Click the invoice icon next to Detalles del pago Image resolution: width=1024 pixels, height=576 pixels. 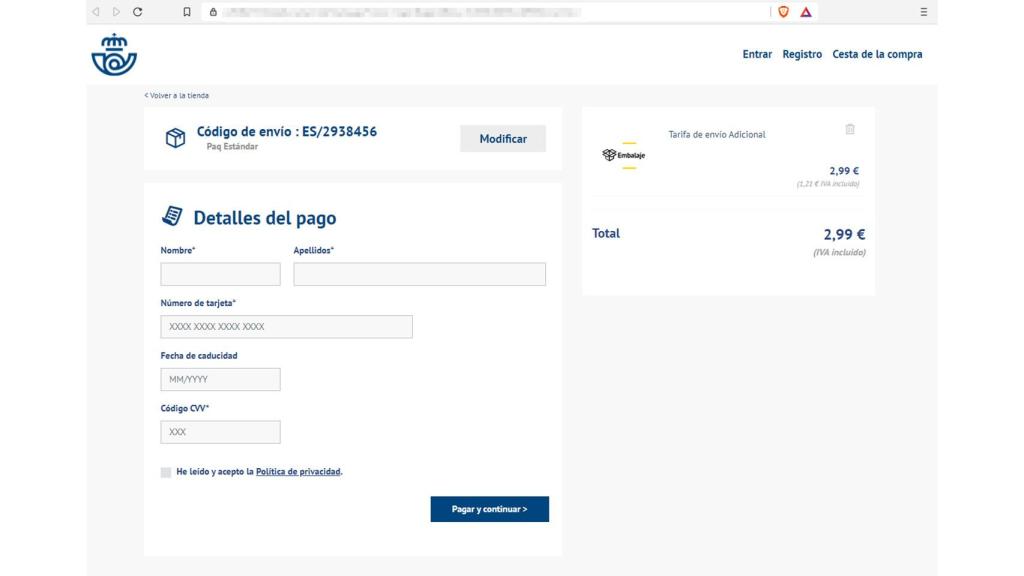172,213
